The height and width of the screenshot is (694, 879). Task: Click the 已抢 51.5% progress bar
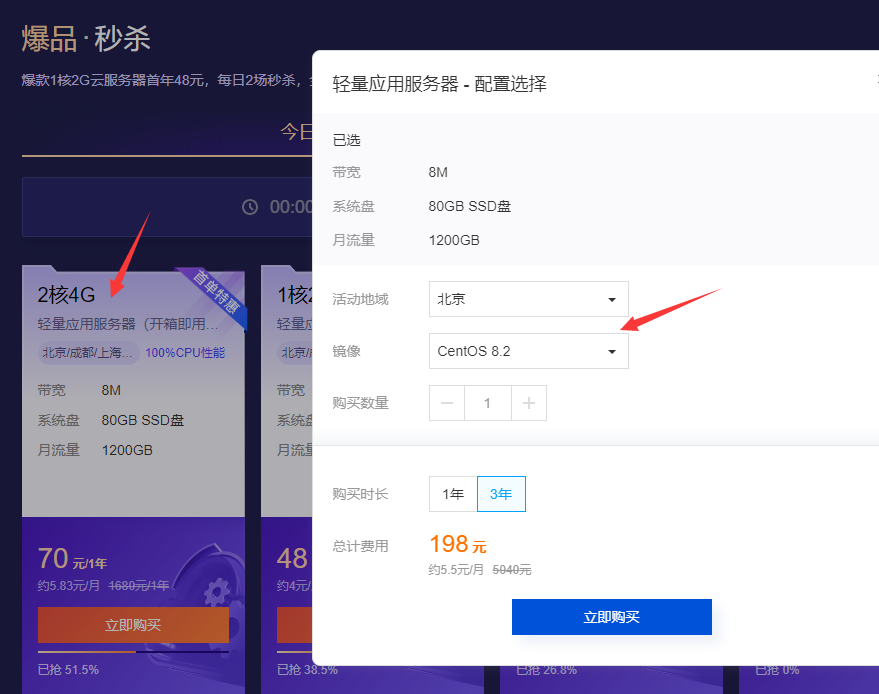(x=133, y=652)
